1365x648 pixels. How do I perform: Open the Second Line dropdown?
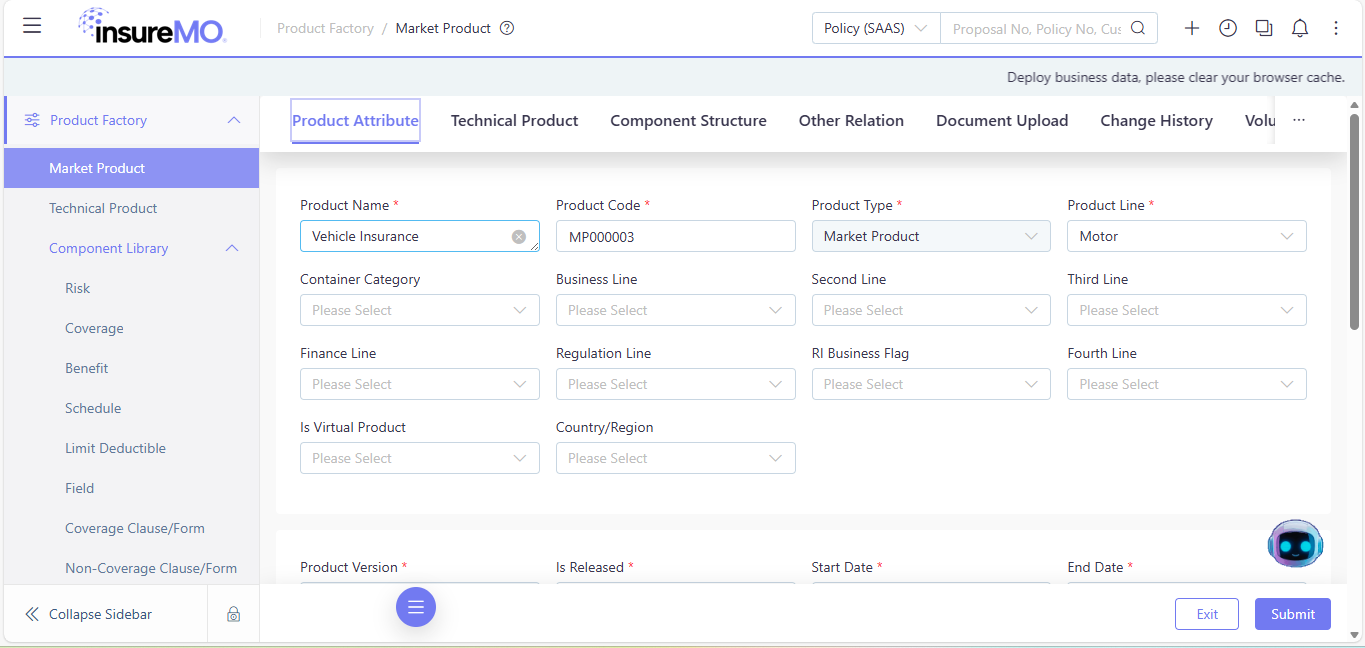pos(931,310)
